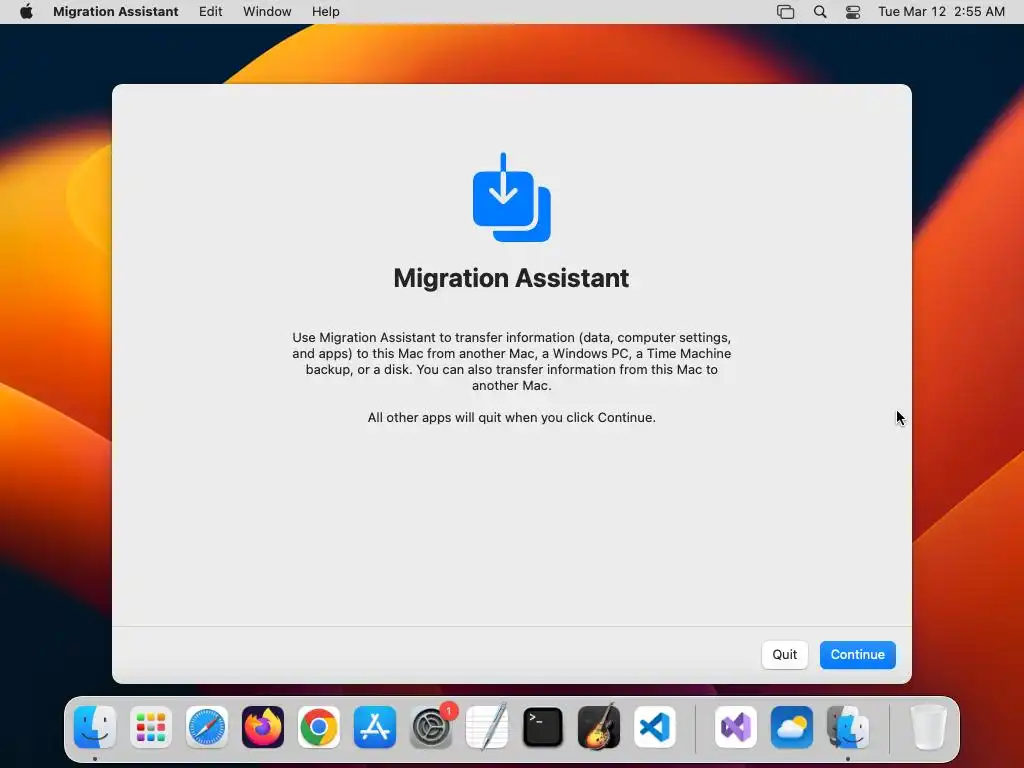Click the Migration Assistant download icon

click(x=511, y=197)
